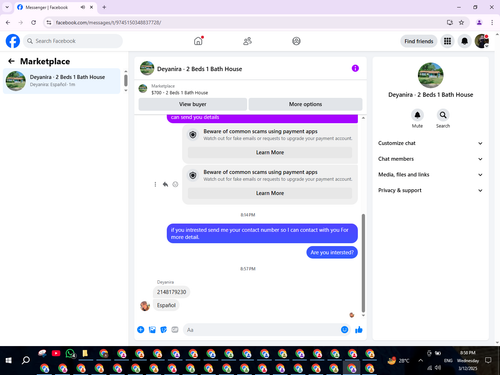Open the Notifications bell icon

pyautogui.click(x=464, y=41)
